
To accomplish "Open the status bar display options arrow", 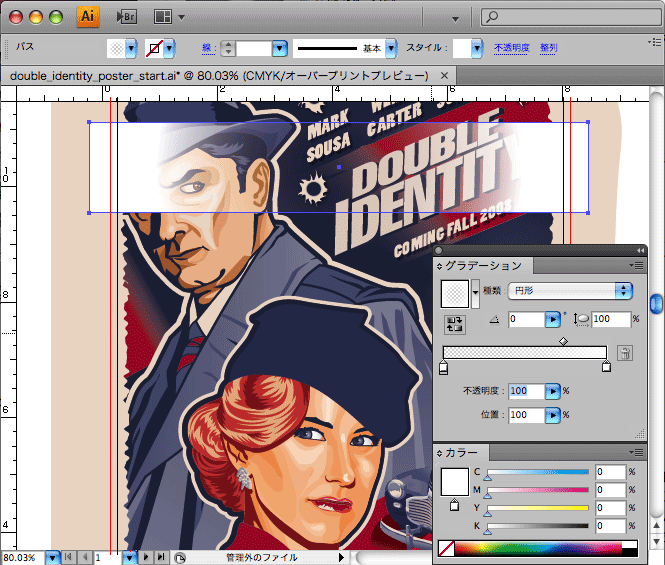I will coord(341,557).
